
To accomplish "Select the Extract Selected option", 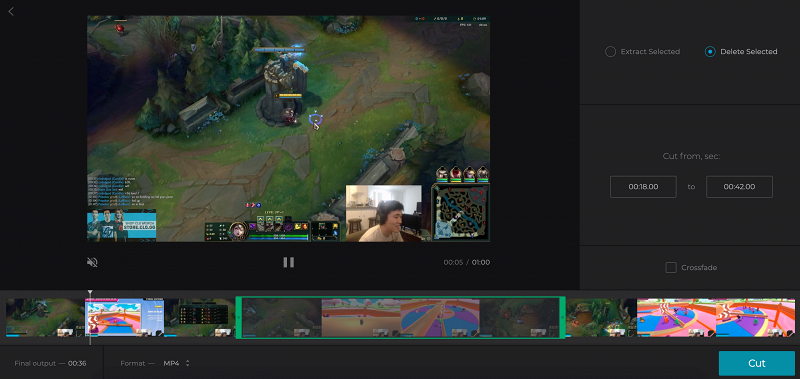I will click(x=642, y=52).
